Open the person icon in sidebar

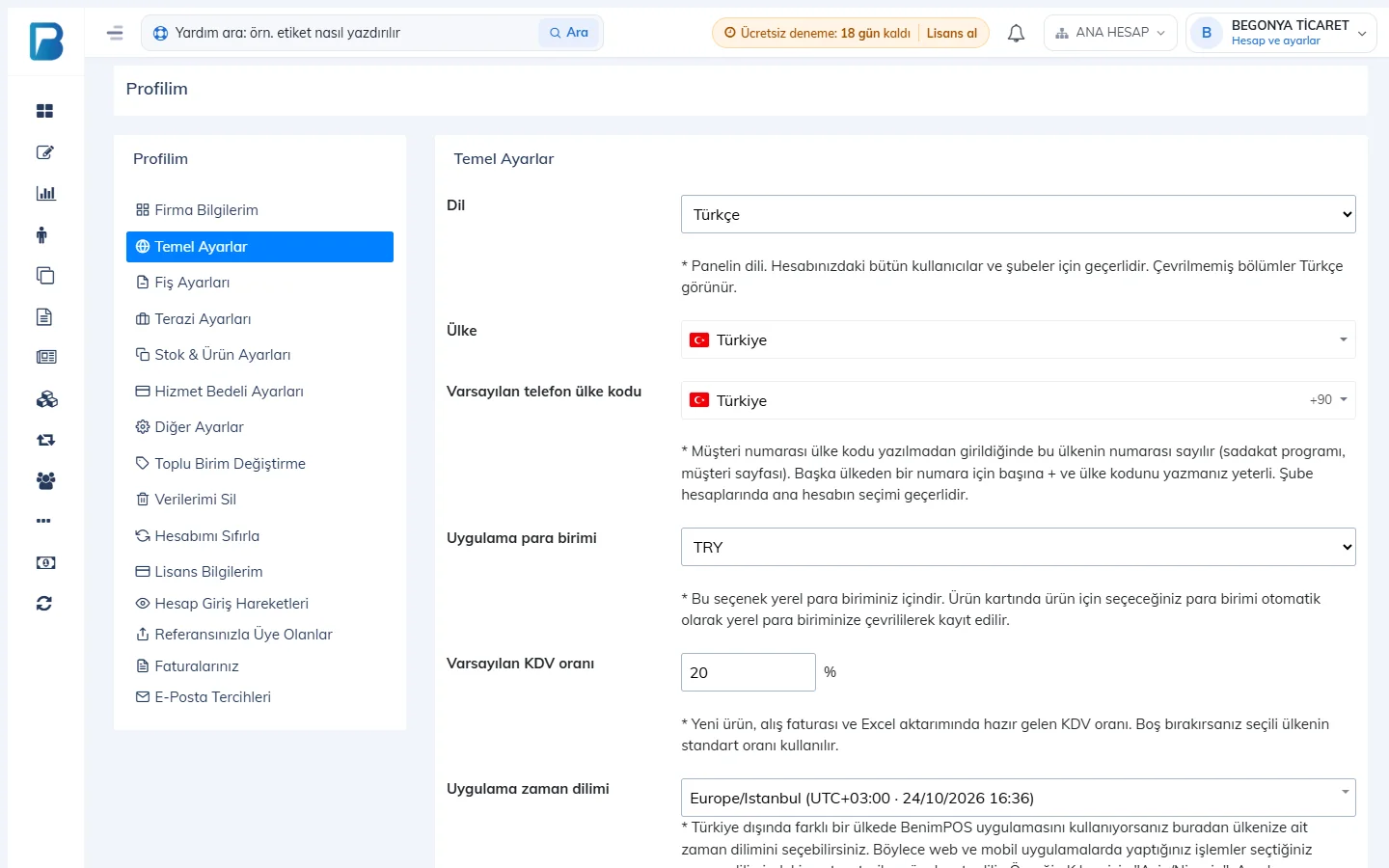41,234
